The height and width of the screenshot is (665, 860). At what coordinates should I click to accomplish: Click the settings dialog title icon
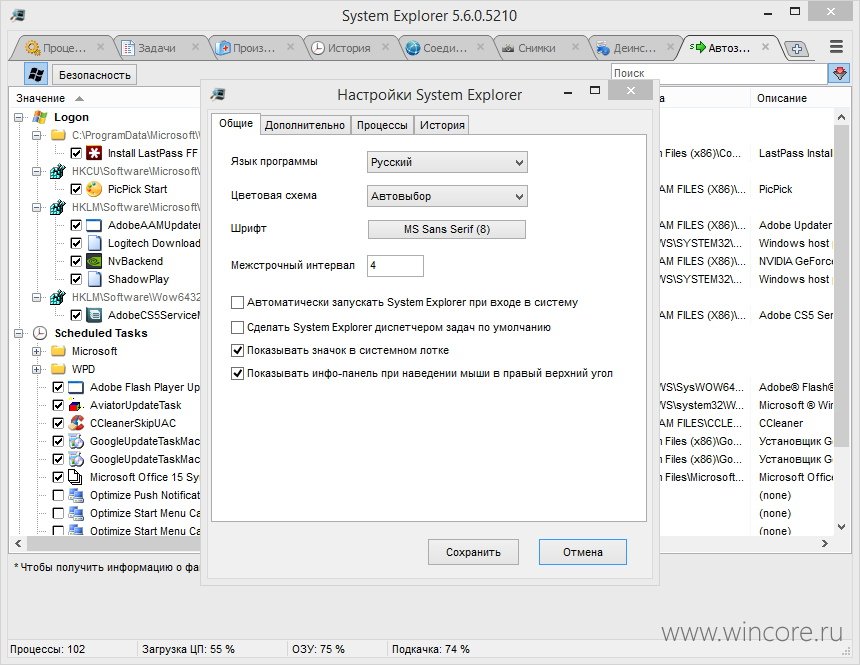(218, 94)
